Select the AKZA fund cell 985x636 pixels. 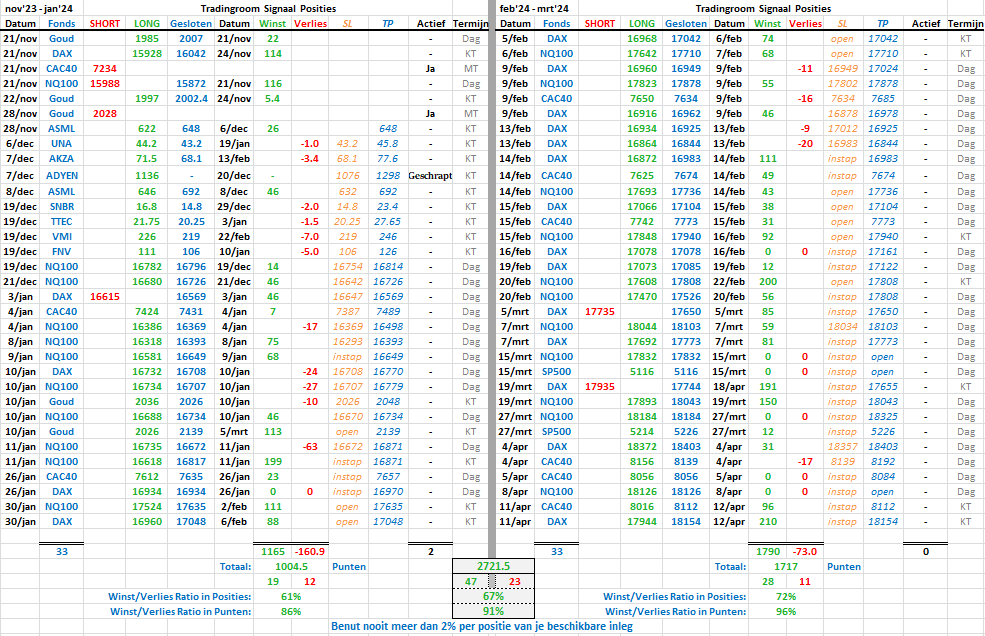[x=60, y=159]
